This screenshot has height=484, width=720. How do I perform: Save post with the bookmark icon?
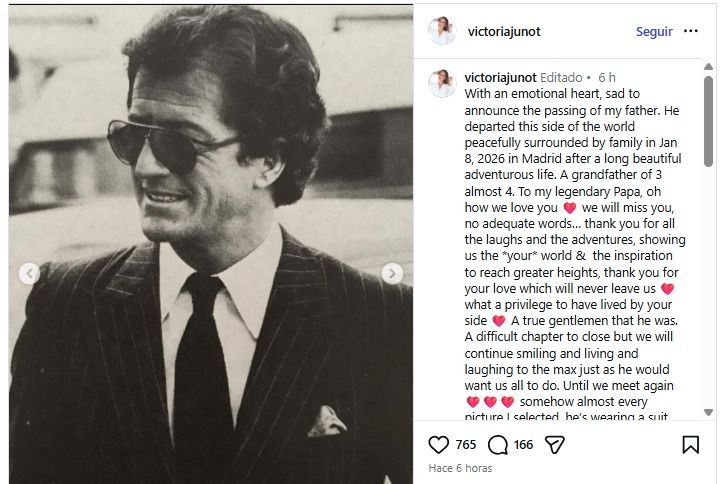click(691, 445)
